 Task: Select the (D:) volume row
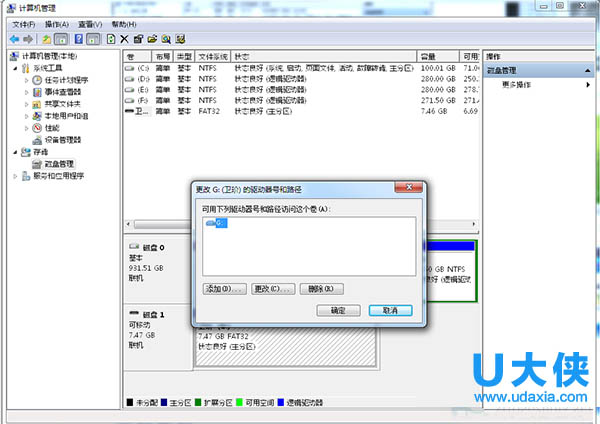click(301, 79)
